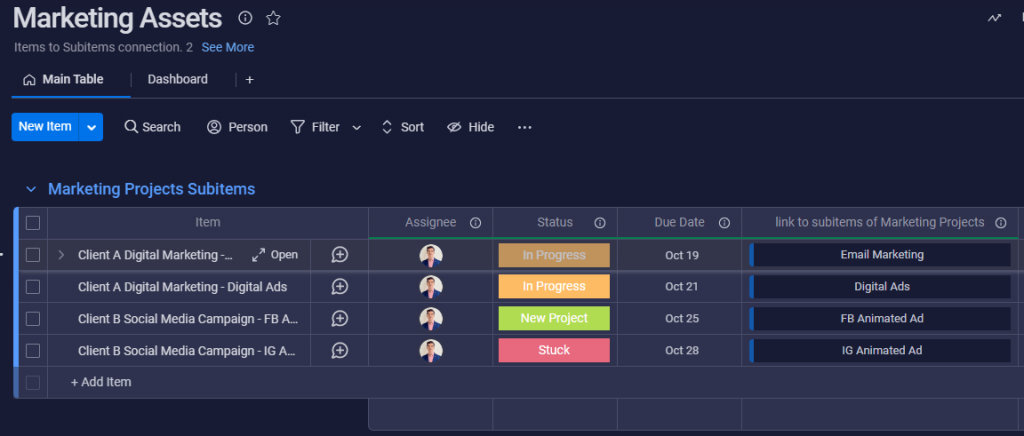Select the Main Table tab
The image size is (1024, 436).
point(64,80)
